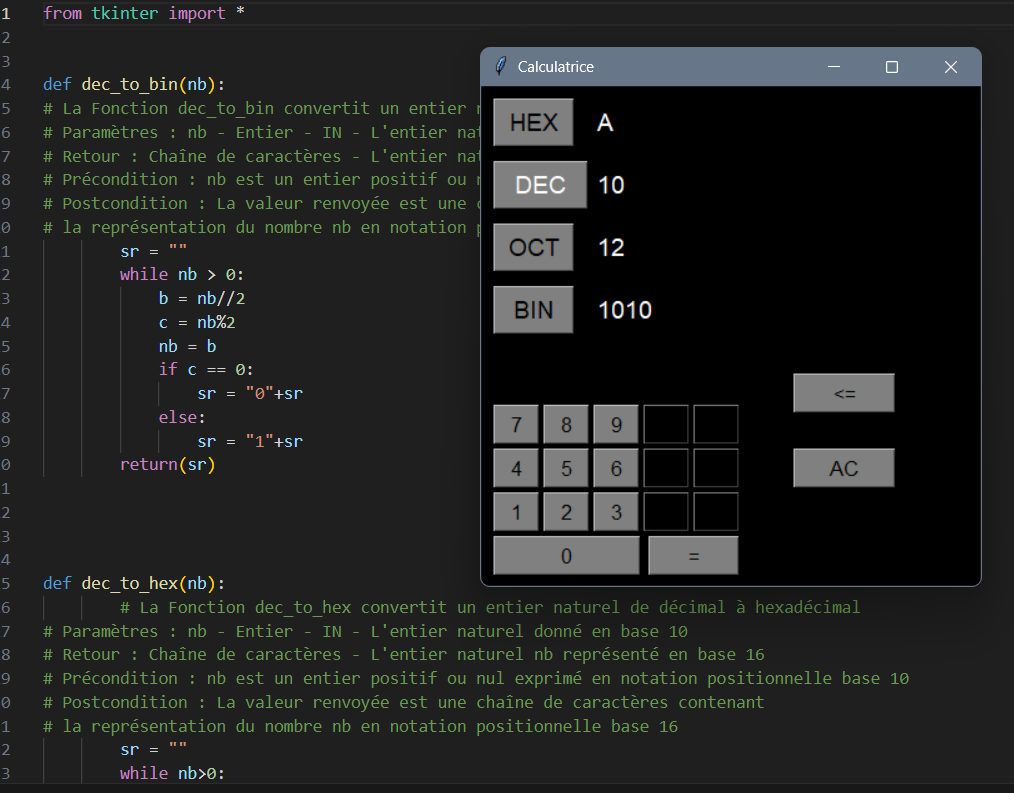Tap the 8 key
Viewport: 1014px width, 793px height.
pos(566,424)
